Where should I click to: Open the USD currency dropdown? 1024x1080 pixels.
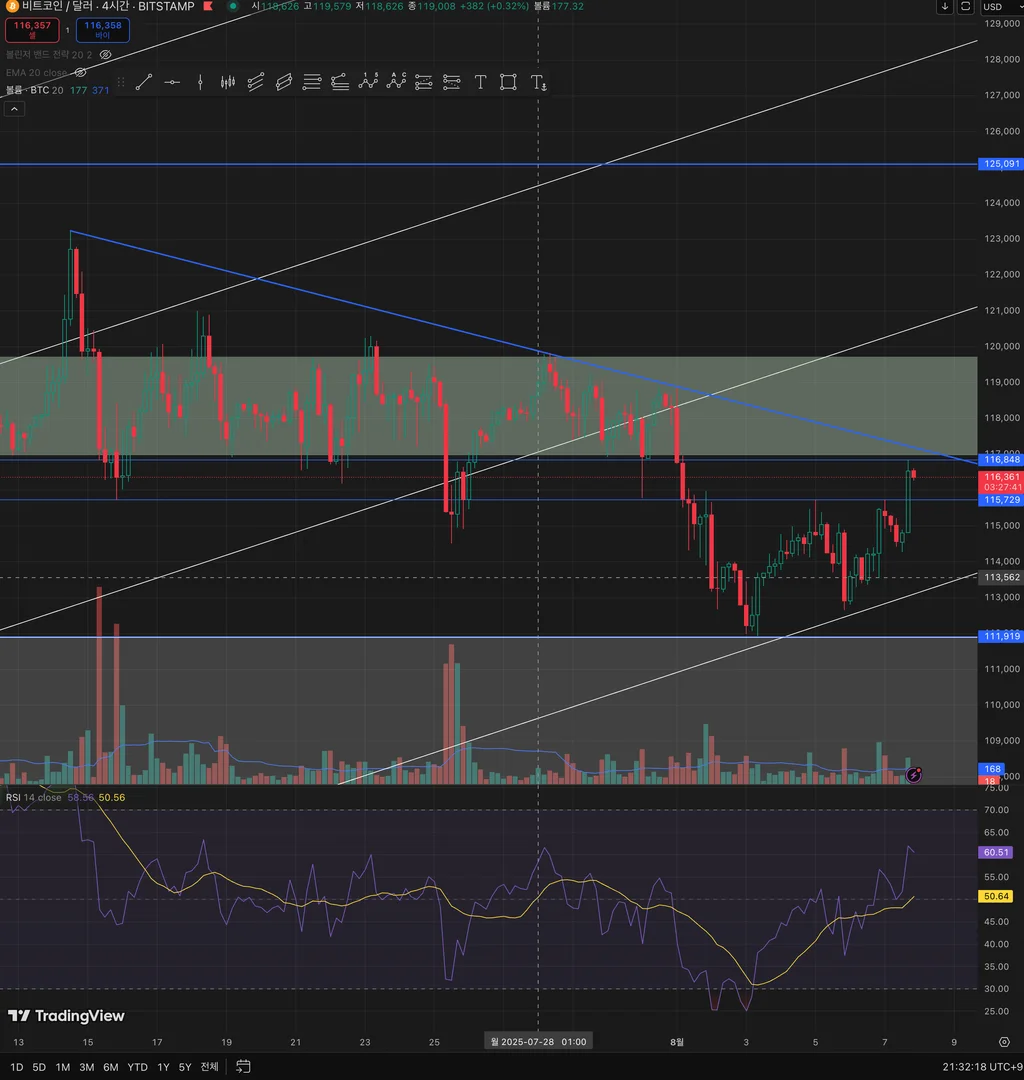[1002, 6]
